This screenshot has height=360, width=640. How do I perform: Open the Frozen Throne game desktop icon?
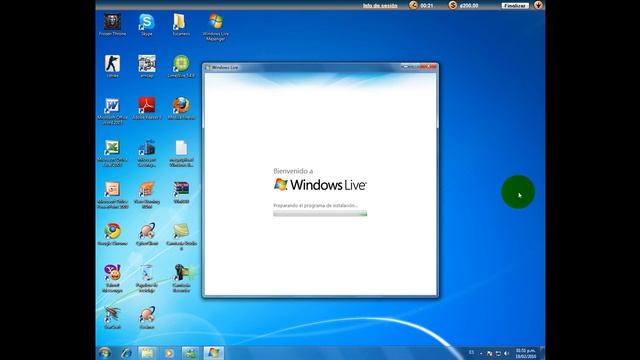pyautogui.click(x=112, y=24)
